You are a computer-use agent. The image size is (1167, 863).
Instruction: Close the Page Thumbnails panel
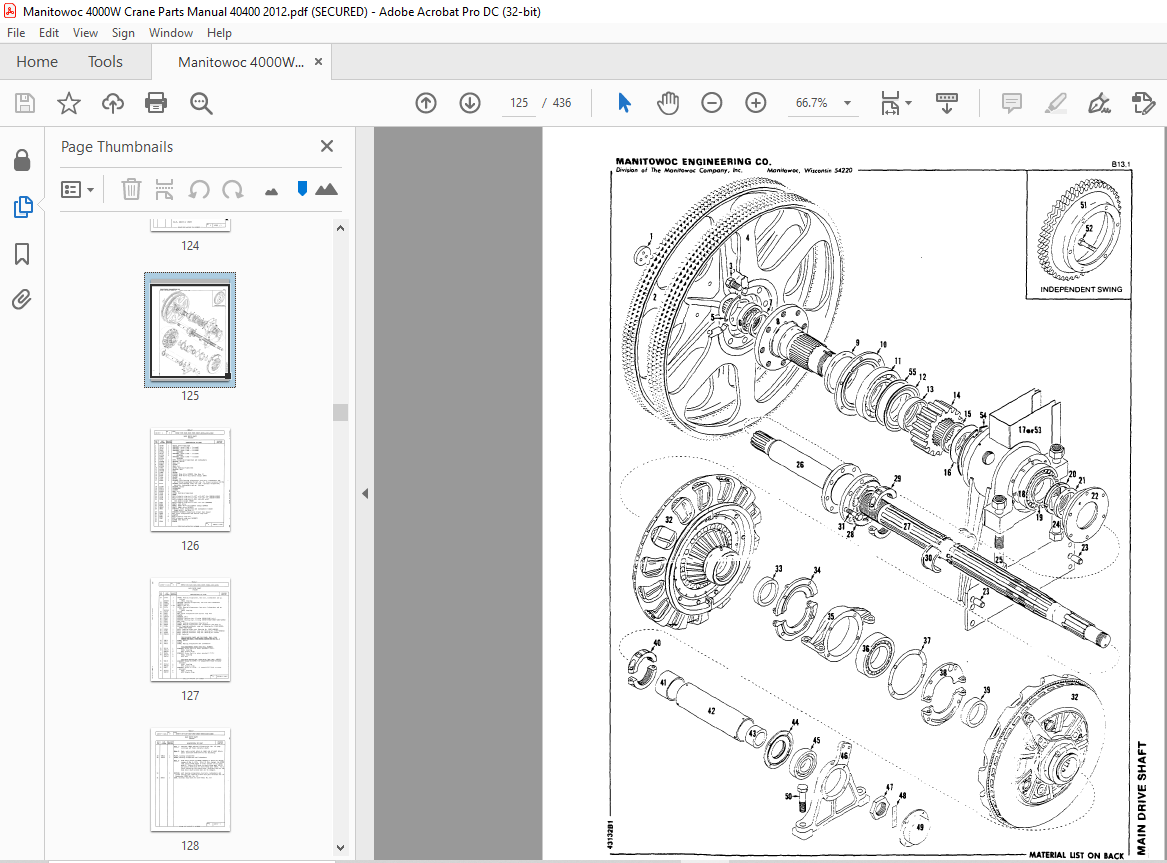(327, 146)
